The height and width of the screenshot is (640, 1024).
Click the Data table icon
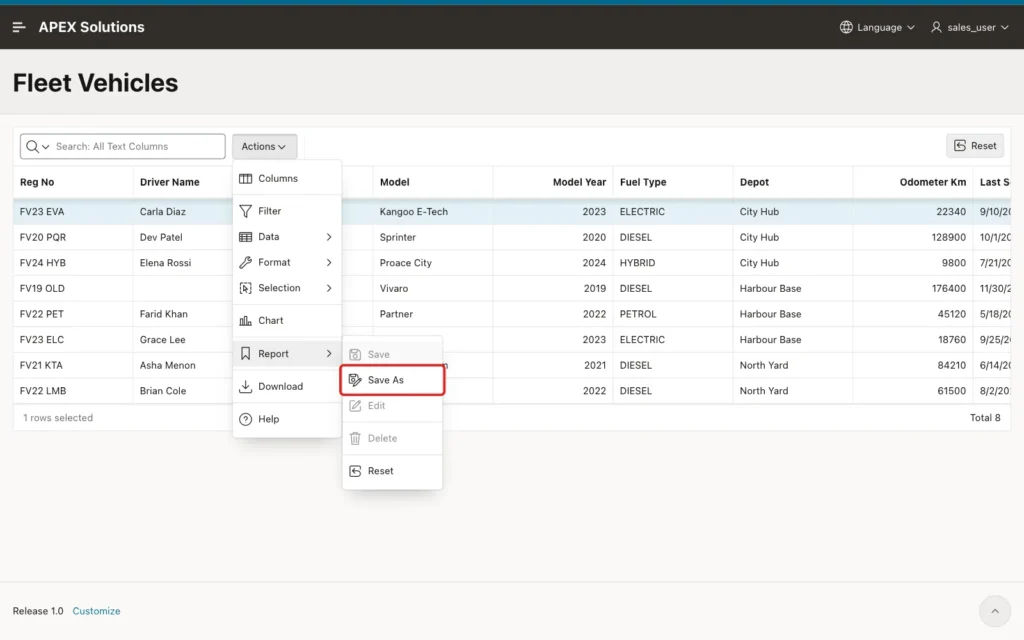[x=246, y=236]
